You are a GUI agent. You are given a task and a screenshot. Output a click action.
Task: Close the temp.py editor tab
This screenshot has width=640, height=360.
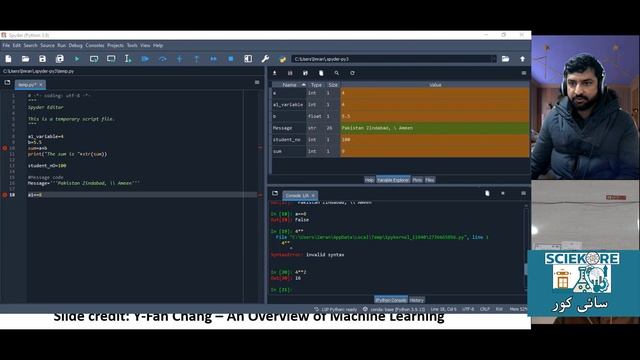pos(41,85)
